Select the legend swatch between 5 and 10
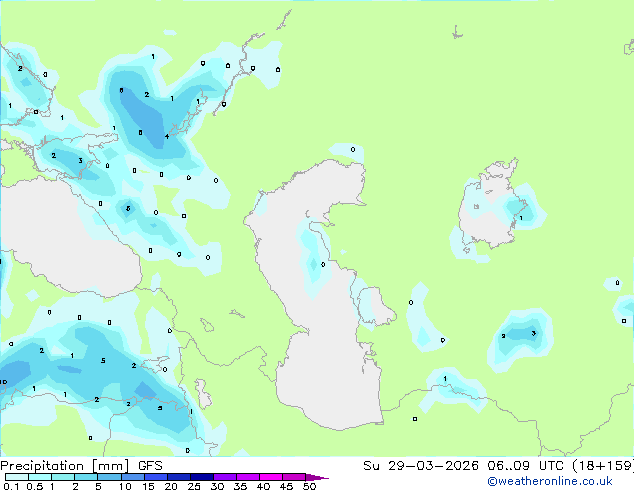Screen dimensions: 634x490 pyautogui.click(x=109, y=477)
